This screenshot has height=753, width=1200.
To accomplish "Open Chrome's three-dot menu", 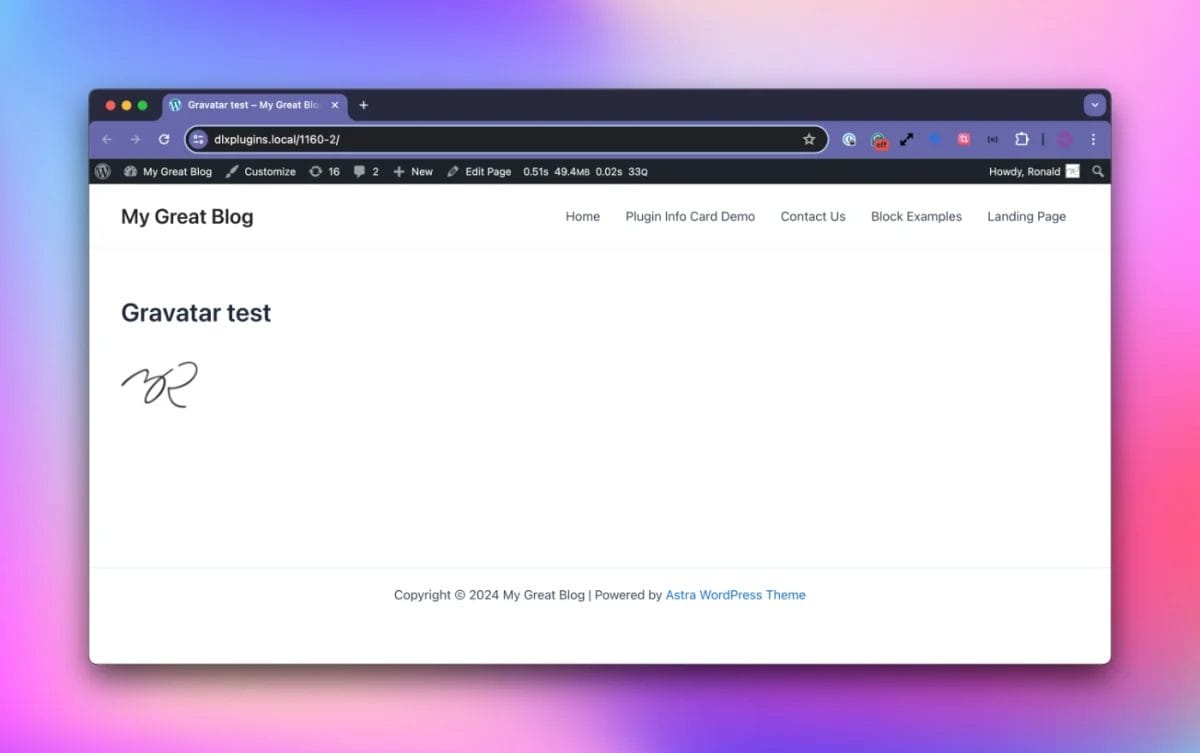I will pyautogui.click(x=1093, y=140).
